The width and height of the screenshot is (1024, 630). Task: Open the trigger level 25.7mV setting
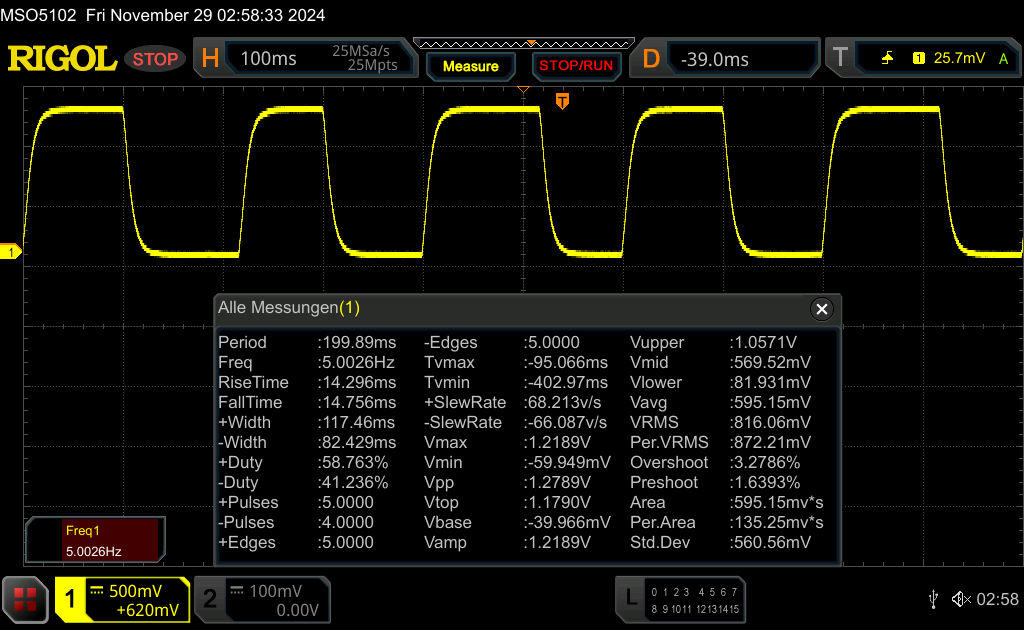[957, 59]
